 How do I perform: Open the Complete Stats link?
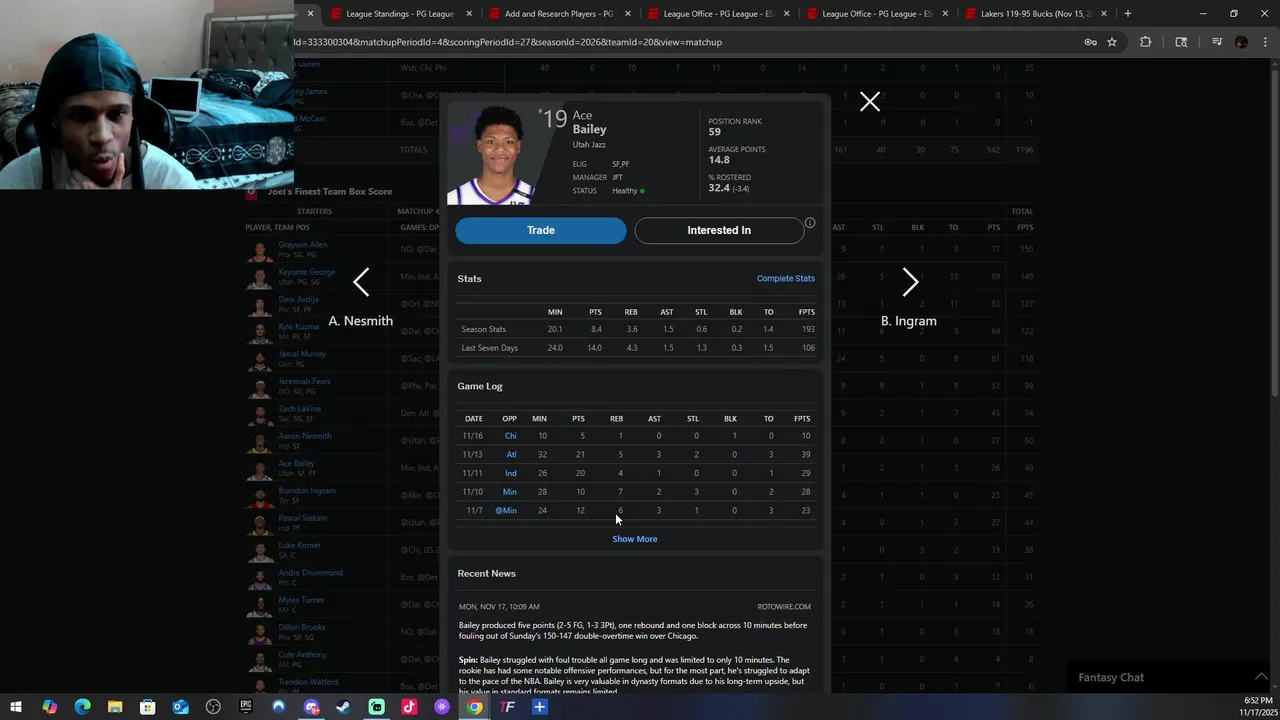pos(786,278)
